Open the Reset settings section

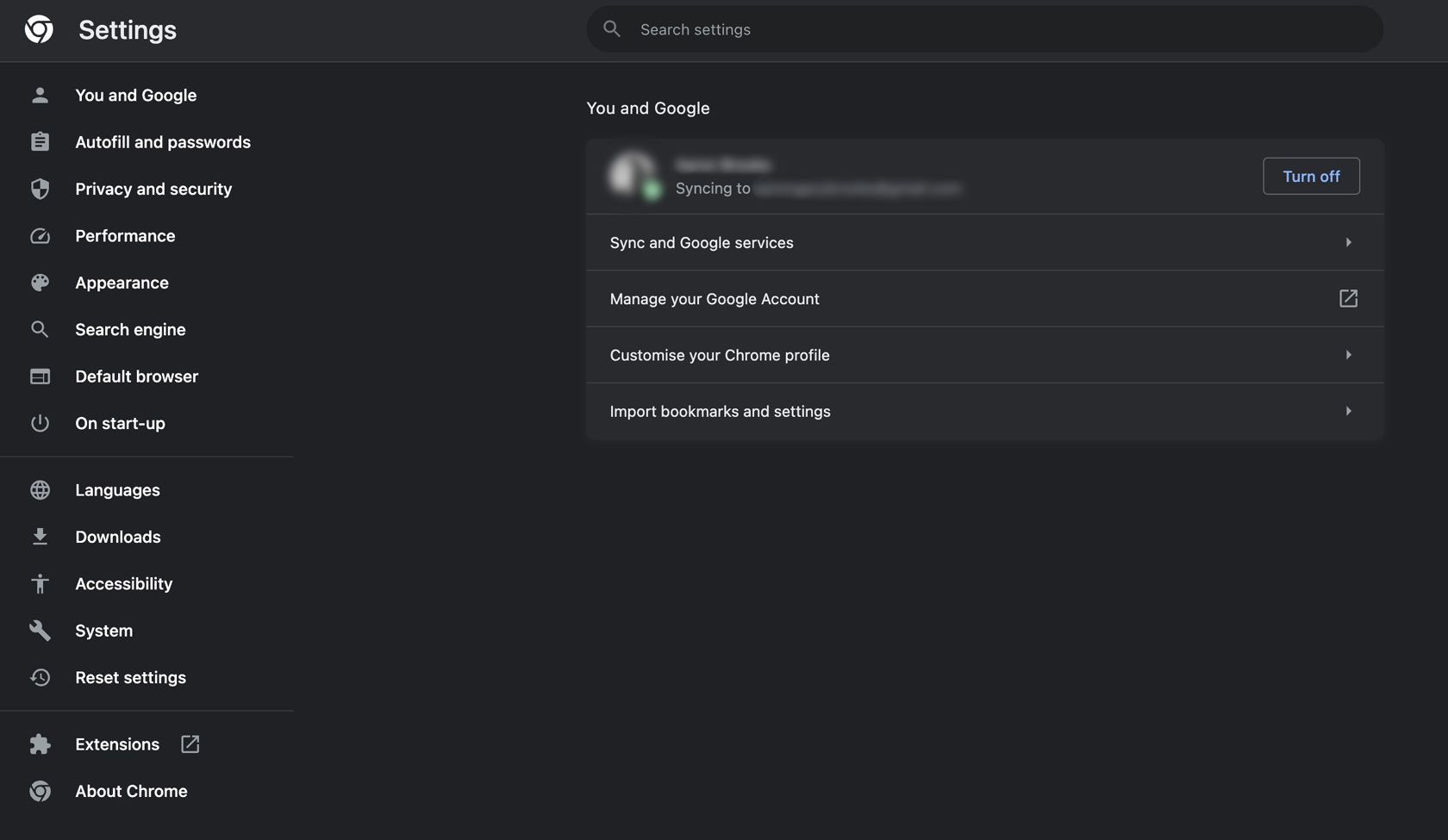tap(130, 677)
